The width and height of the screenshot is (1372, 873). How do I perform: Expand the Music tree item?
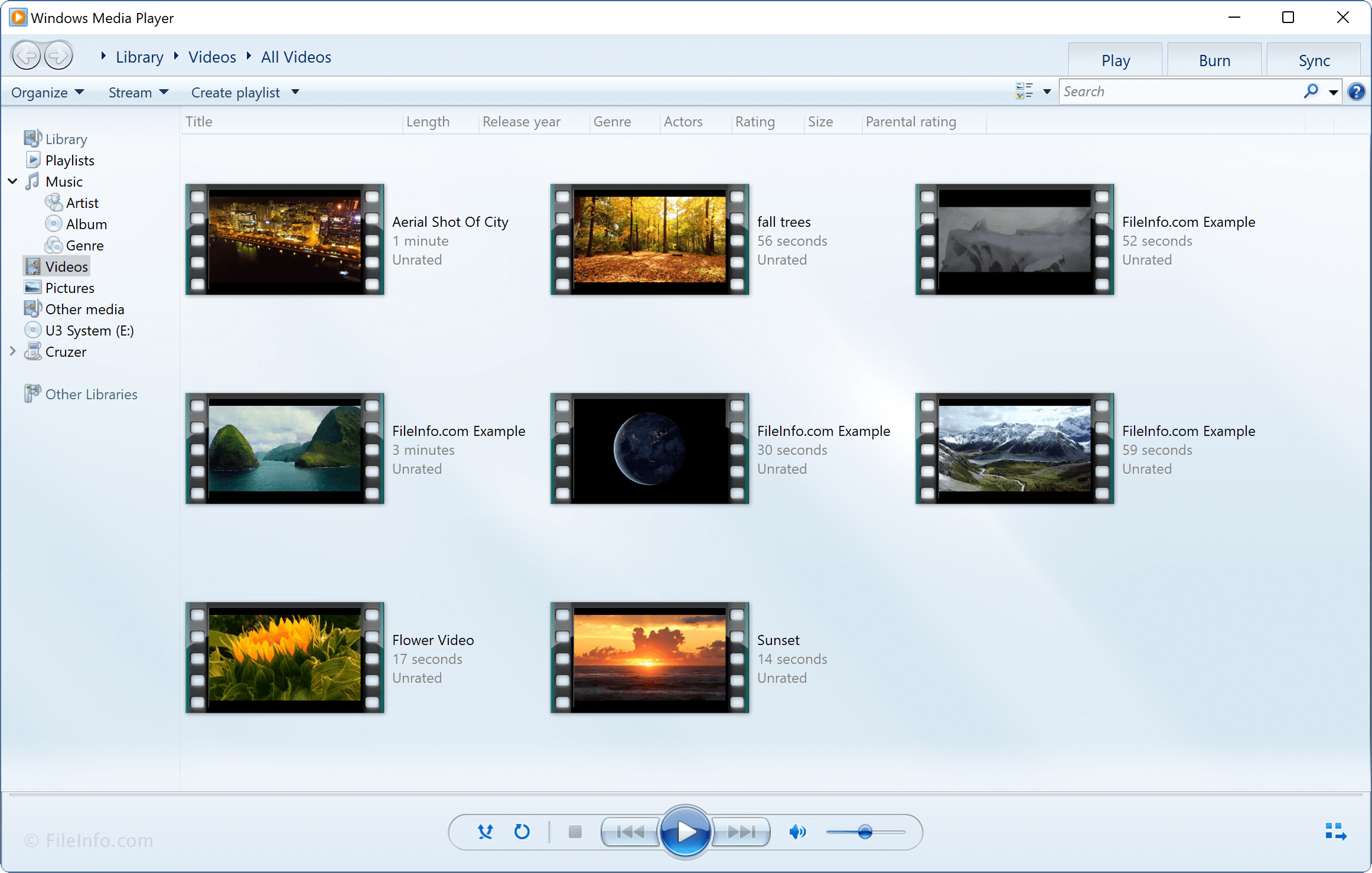(12, 181)
